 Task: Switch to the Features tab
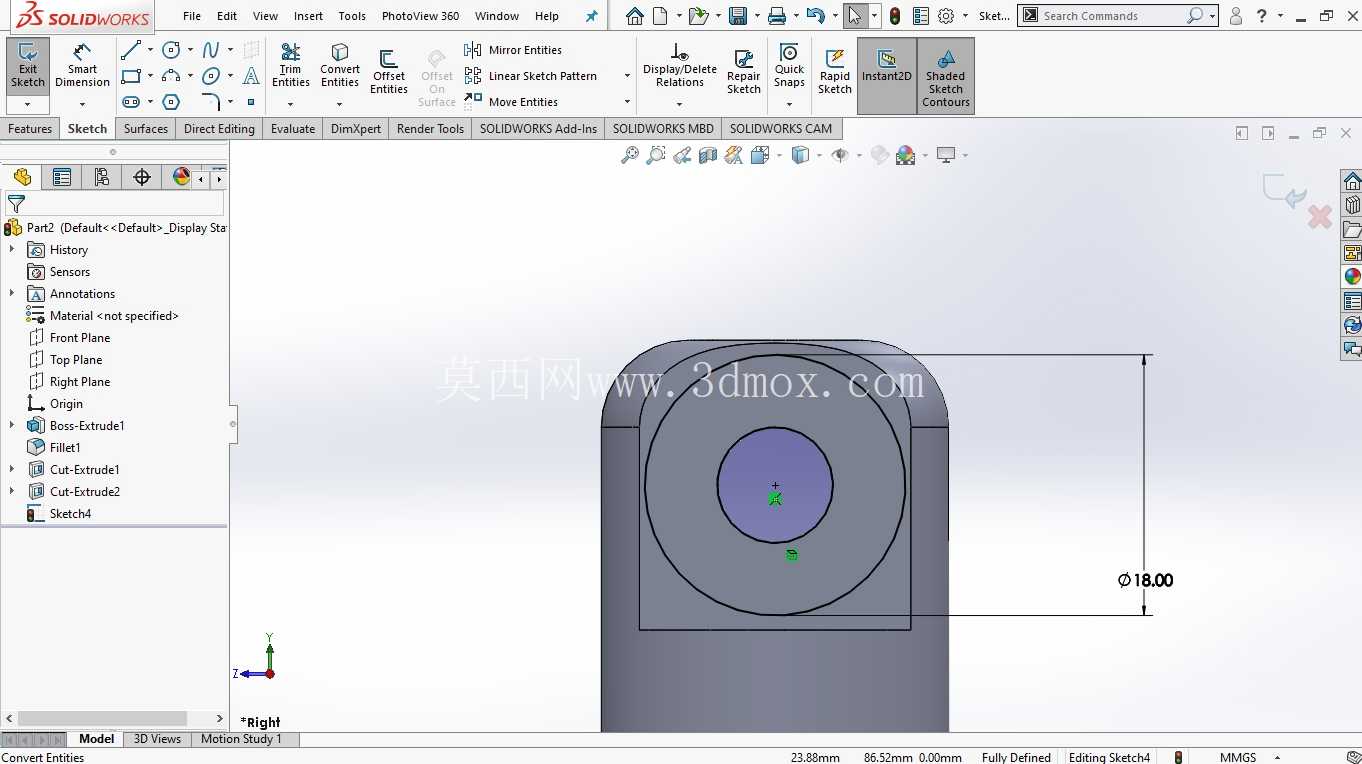(x=30, y=128)
